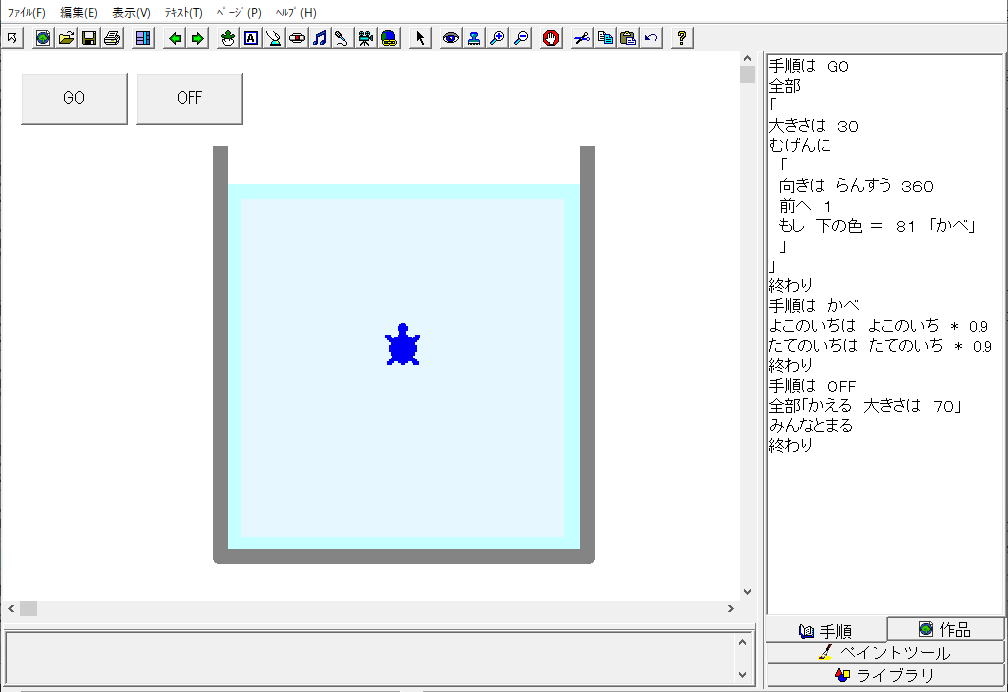Click the code line 'みんなとまる'
Viewport: 1008px width, 692px height.
click(811, 425)
